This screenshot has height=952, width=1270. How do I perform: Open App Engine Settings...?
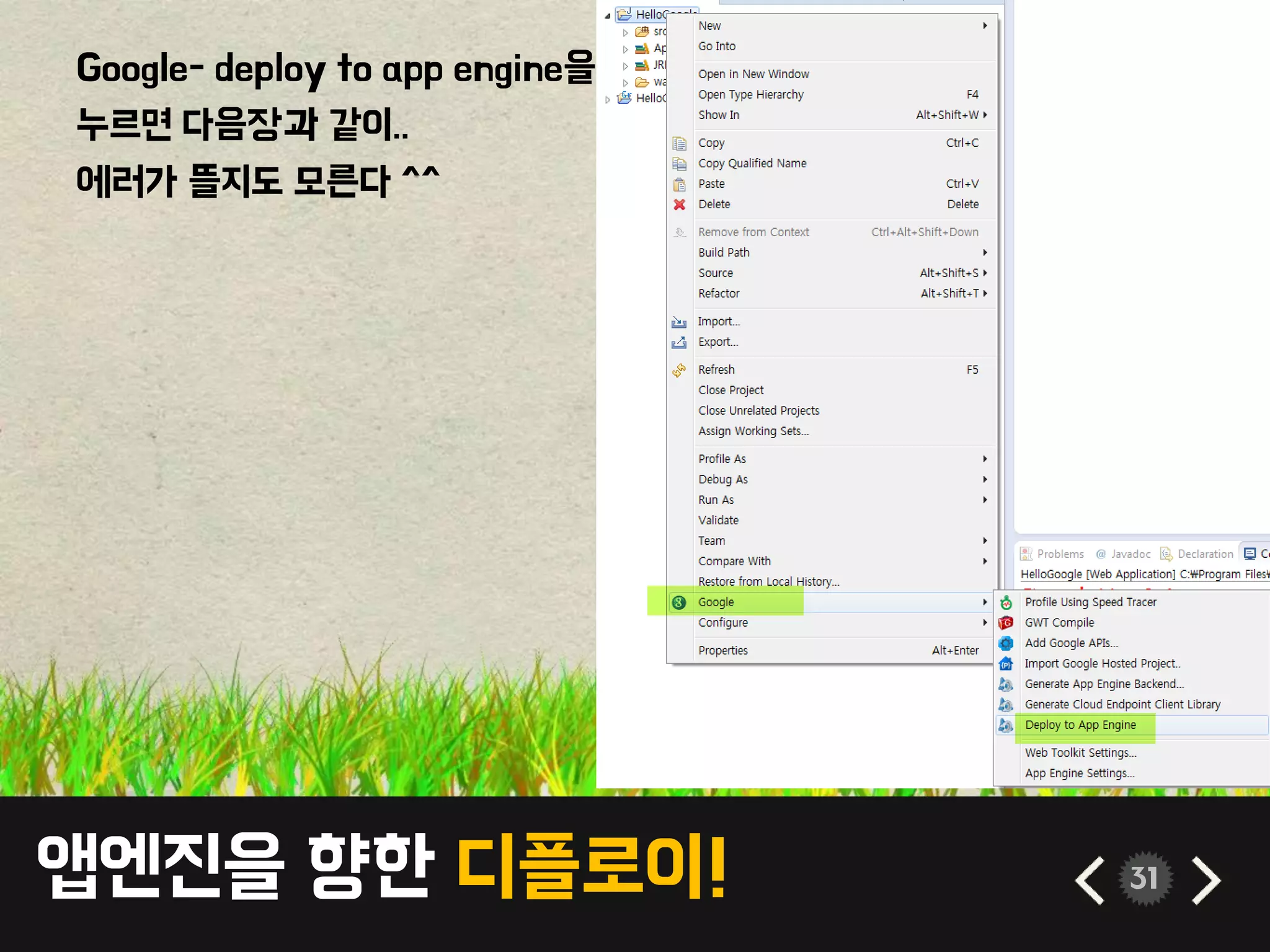[x=1131, y=773]
